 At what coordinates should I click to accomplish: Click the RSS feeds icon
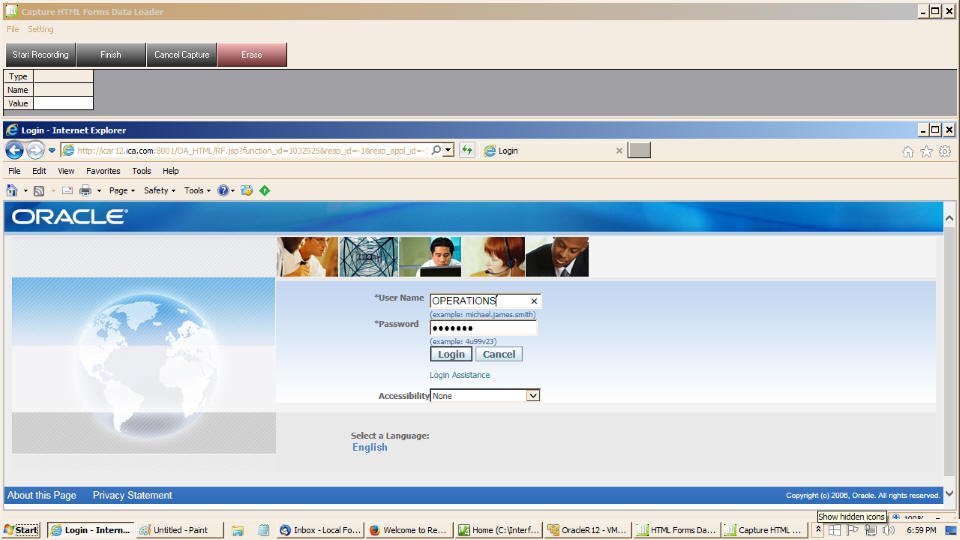(39, 191)
